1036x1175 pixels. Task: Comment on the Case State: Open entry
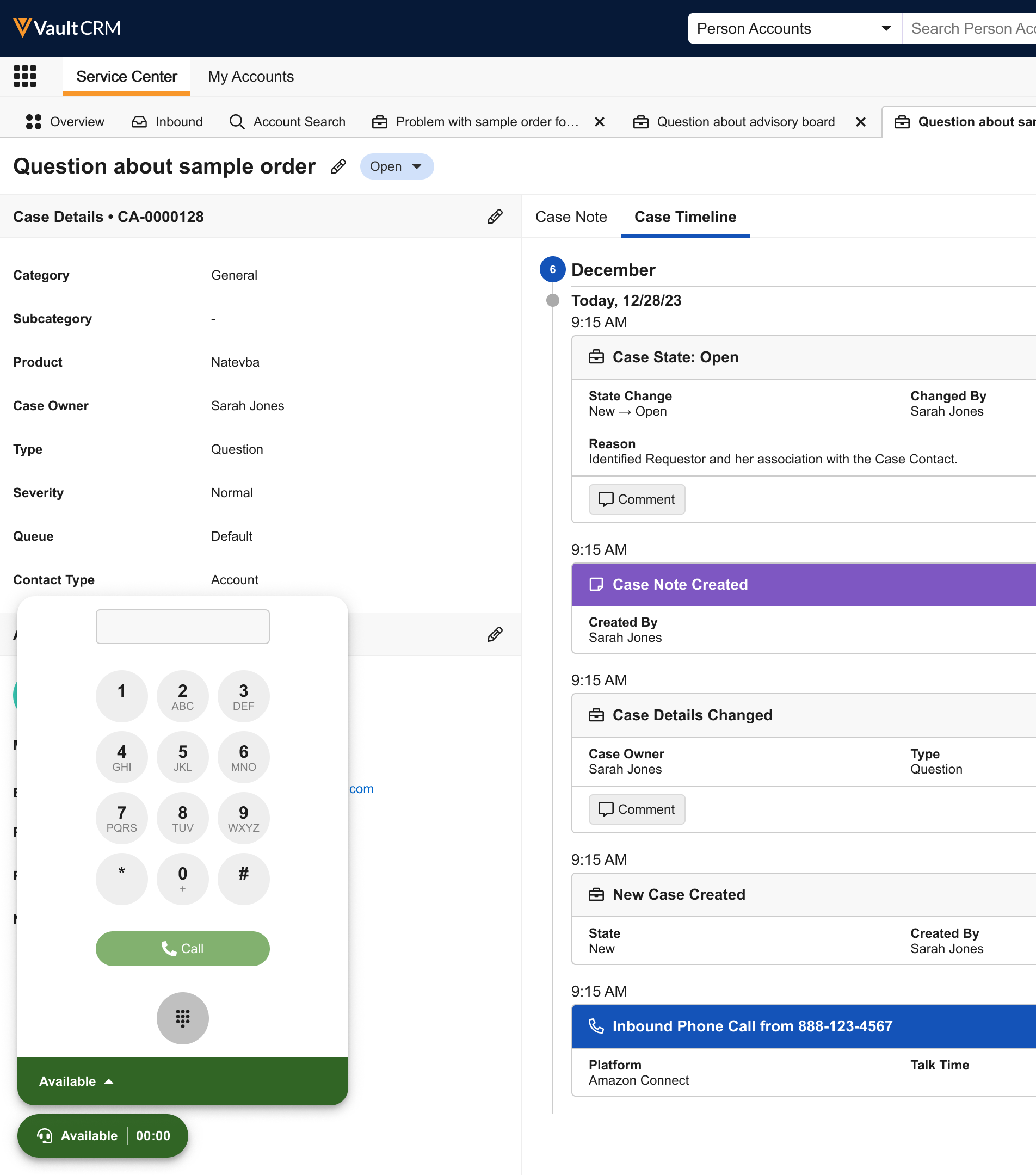point(637,499)
